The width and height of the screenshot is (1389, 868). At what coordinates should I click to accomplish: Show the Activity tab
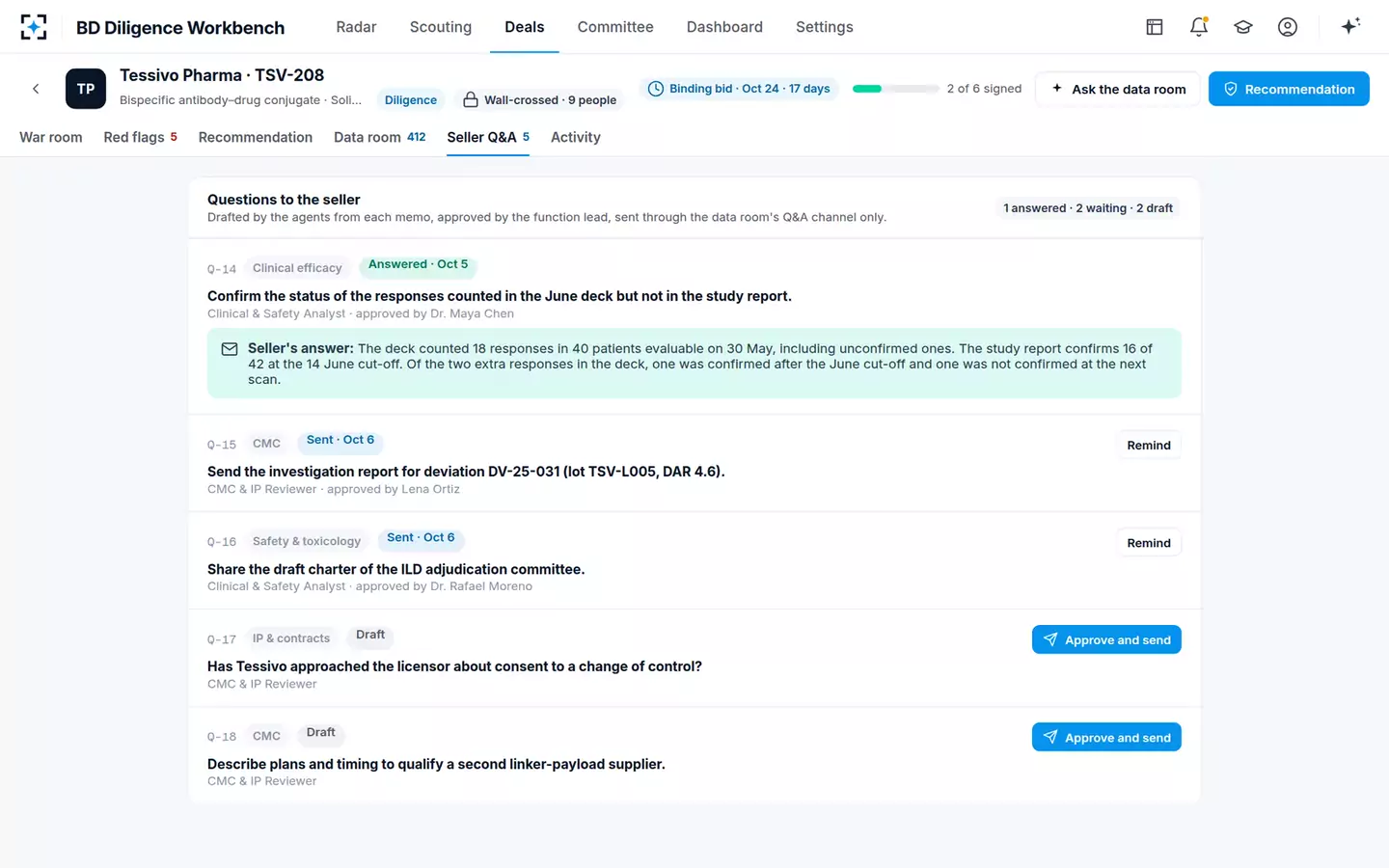(576, 137)
